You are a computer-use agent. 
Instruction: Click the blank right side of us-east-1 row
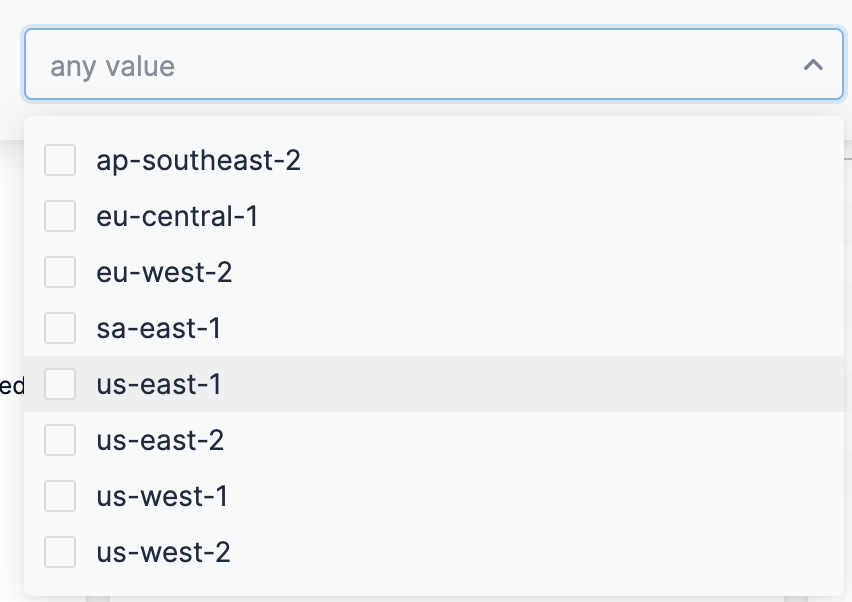point(600,384)
